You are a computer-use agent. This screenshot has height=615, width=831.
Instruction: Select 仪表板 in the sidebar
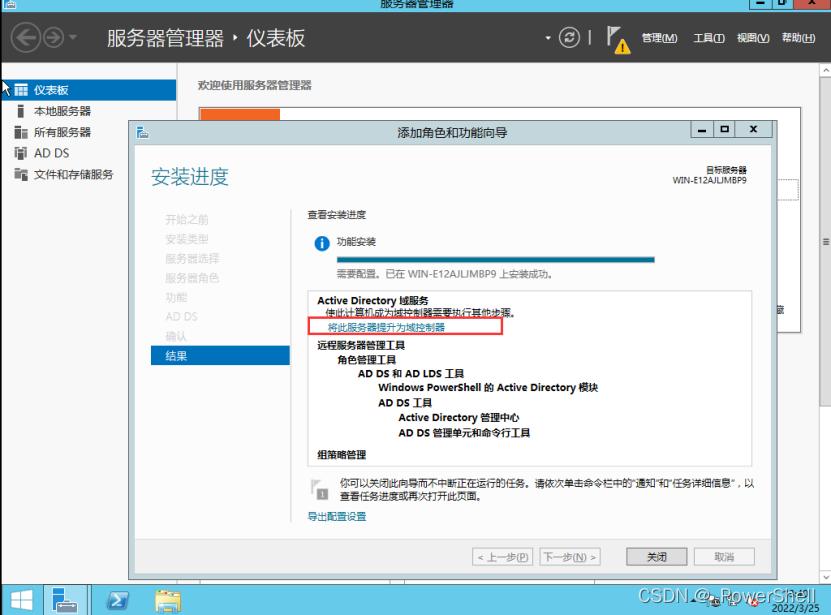pyautogui.click(x=89, y=90)
